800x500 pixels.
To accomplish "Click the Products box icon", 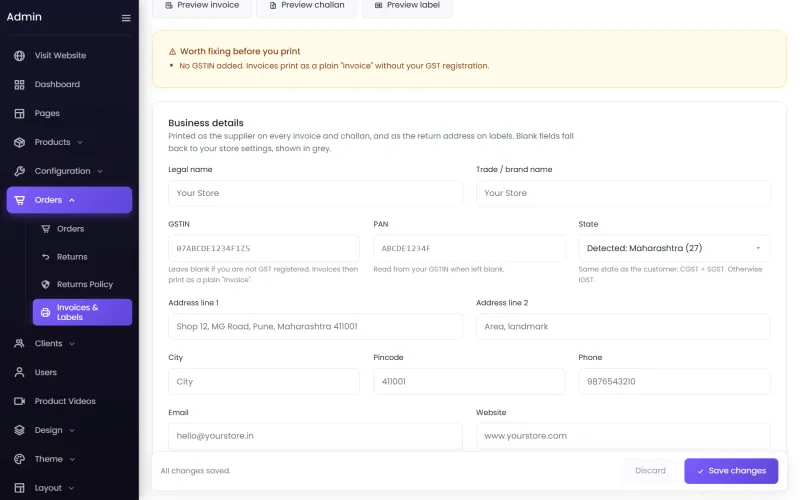I will (19, 142).
